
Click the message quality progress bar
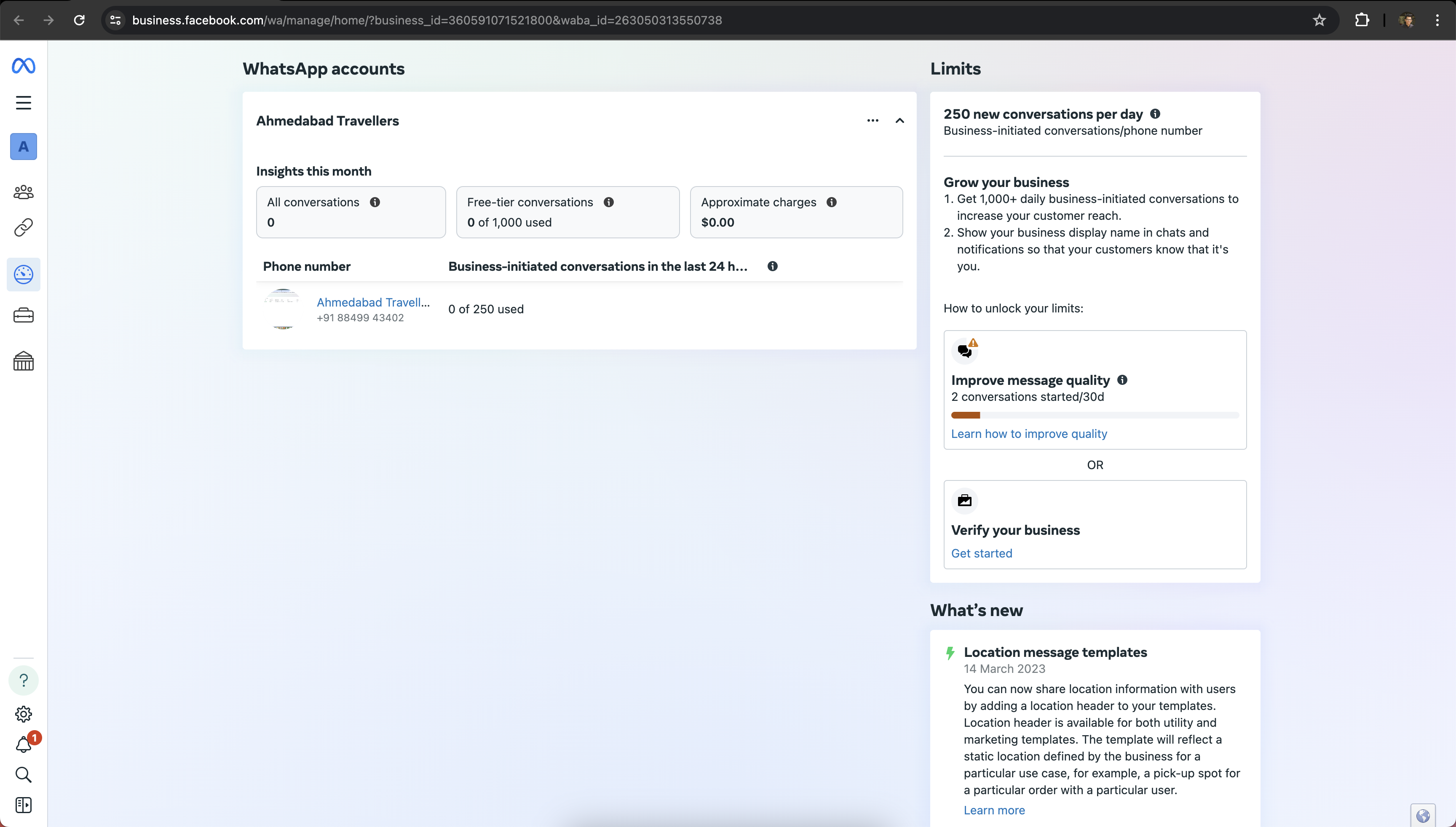coord(1095,415)
